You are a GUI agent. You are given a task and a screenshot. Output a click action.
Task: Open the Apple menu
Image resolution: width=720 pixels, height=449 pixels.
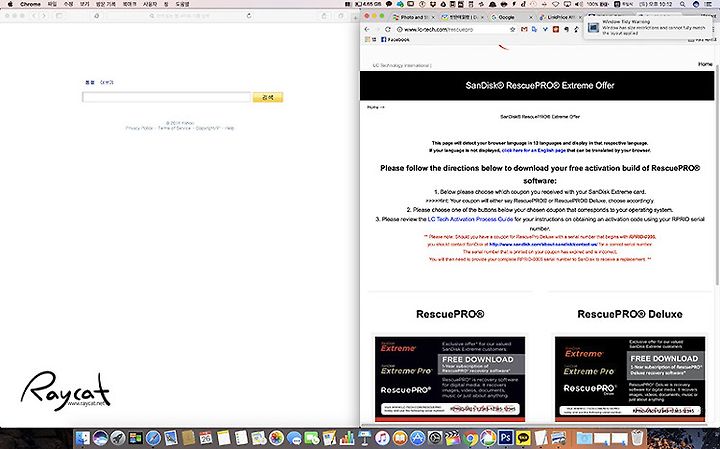coord(10,4)
